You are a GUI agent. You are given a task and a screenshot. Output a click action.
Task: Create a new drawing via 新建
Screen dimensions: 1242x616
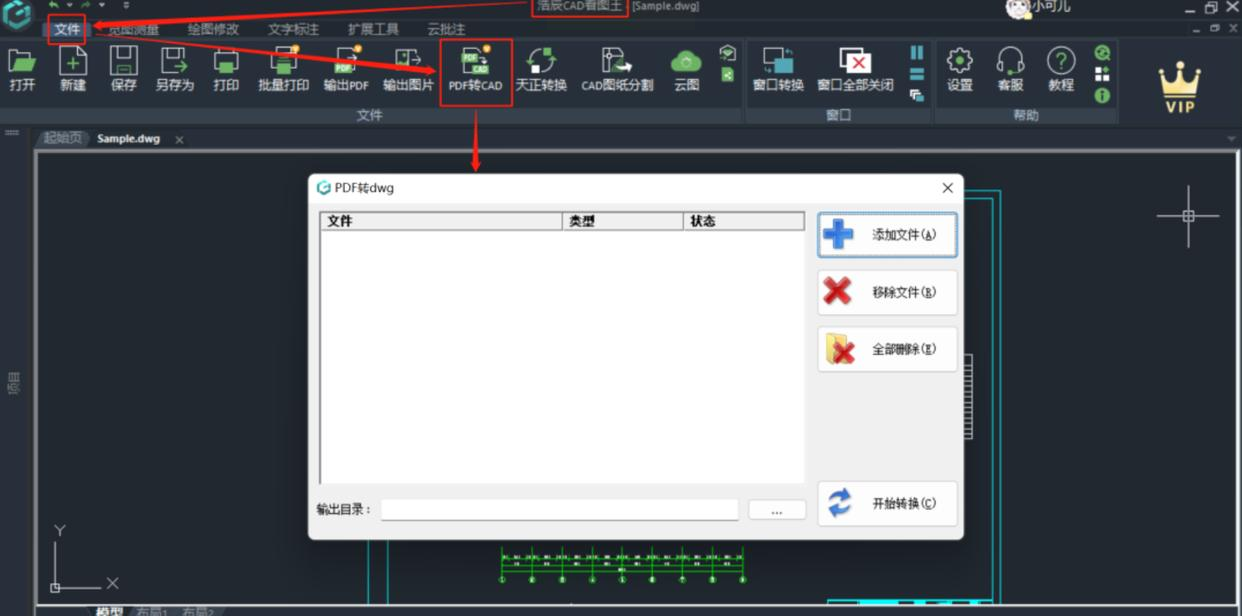(x=73, y=69)
